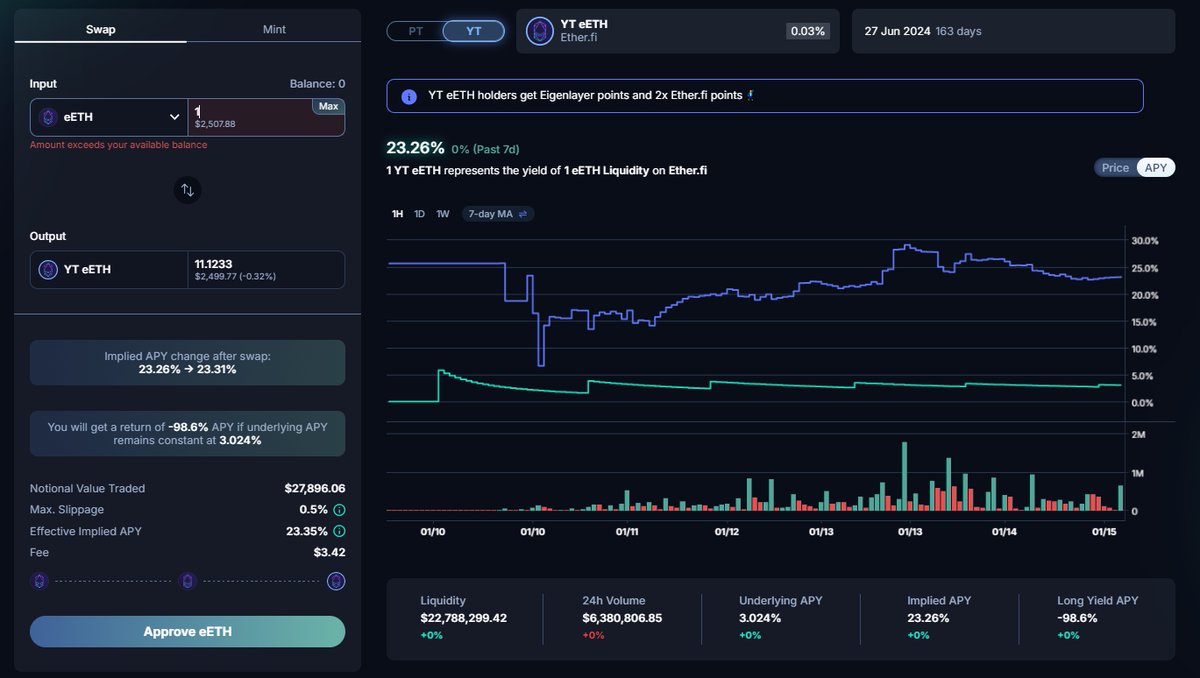Click the swap direction arrows icon

(187, 190)
